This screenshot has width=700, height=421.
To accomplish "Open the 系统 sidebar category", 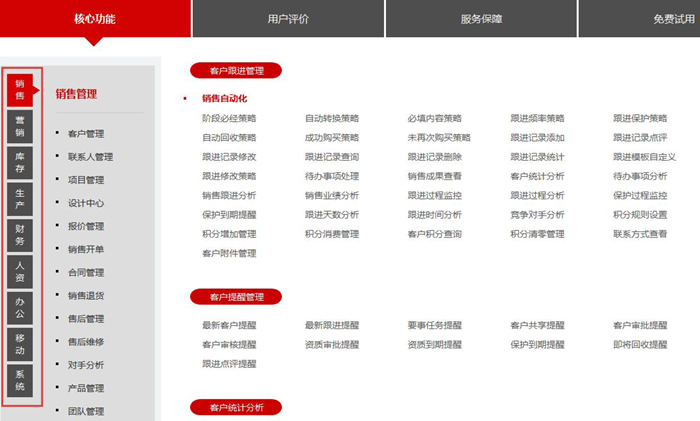I will pyautogui.click(x=20, y=380).
